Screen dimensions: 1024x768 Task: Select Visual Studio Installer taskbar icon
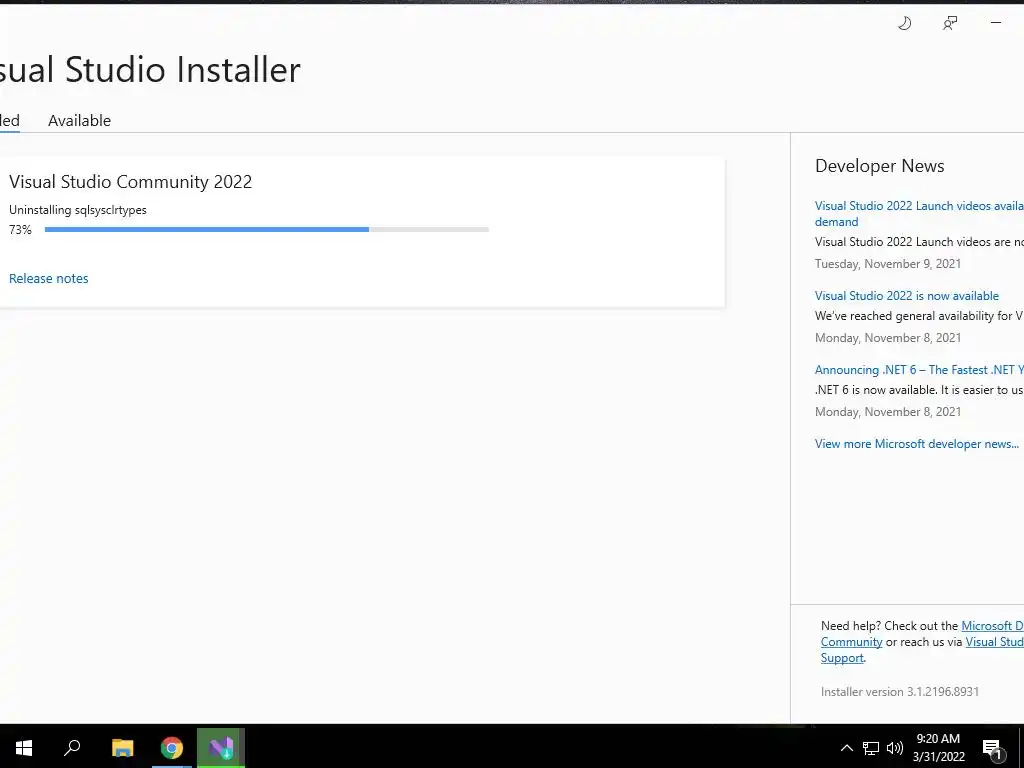click(x=221, y=747)
